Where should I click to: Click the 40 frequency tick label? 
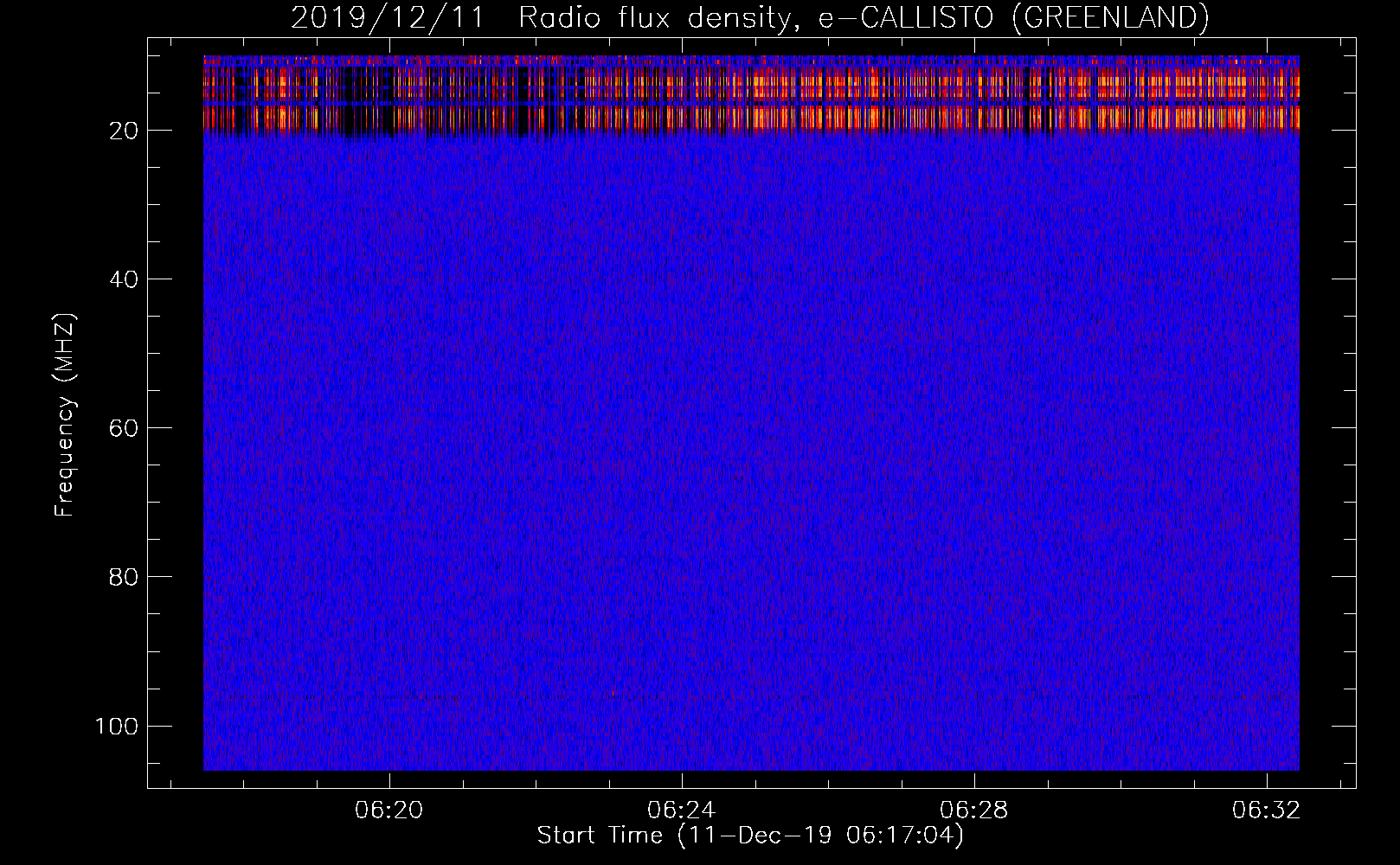(123, 279)
